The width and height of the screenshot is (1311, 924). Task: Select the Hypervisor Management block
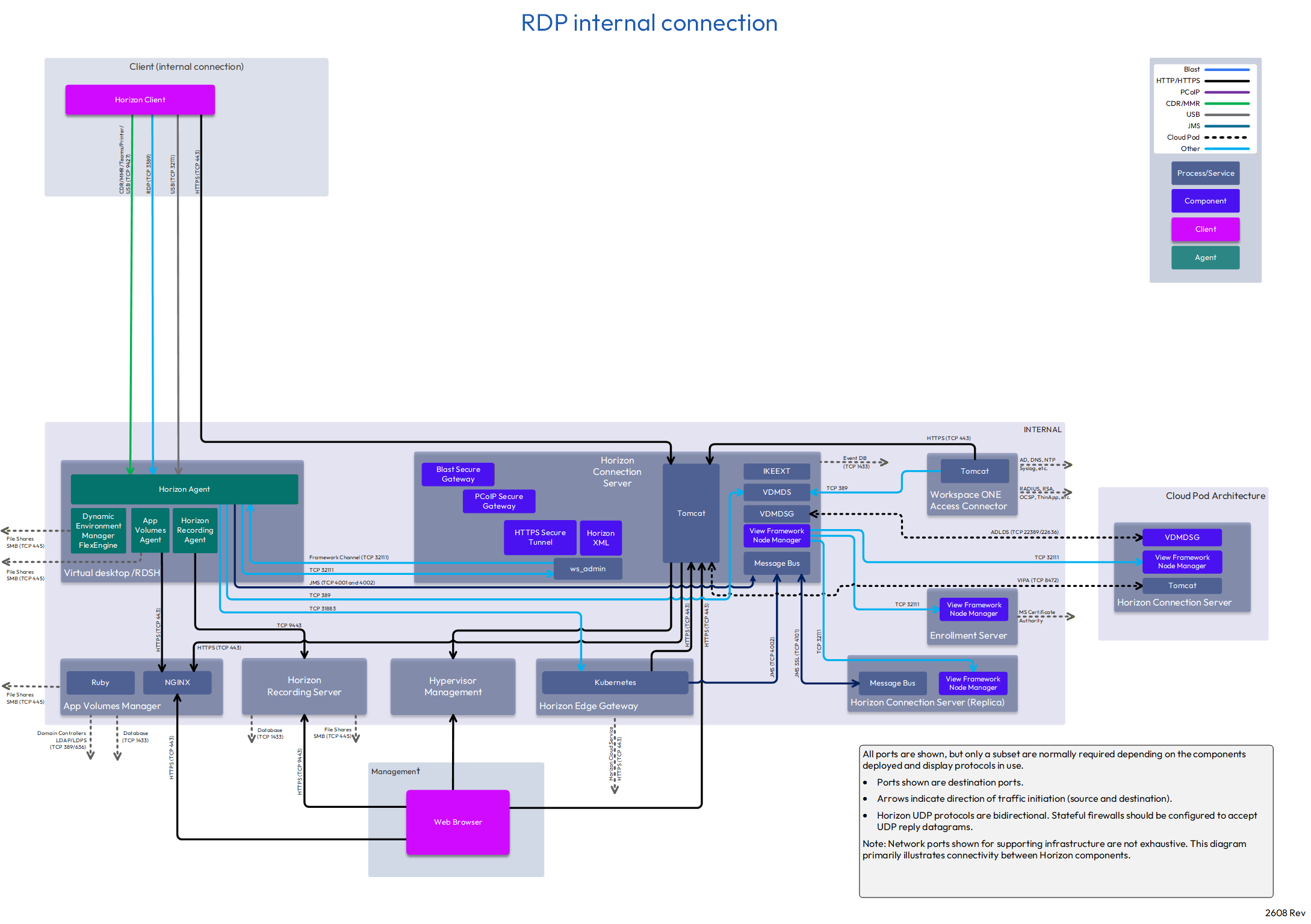tap(453, 687)
